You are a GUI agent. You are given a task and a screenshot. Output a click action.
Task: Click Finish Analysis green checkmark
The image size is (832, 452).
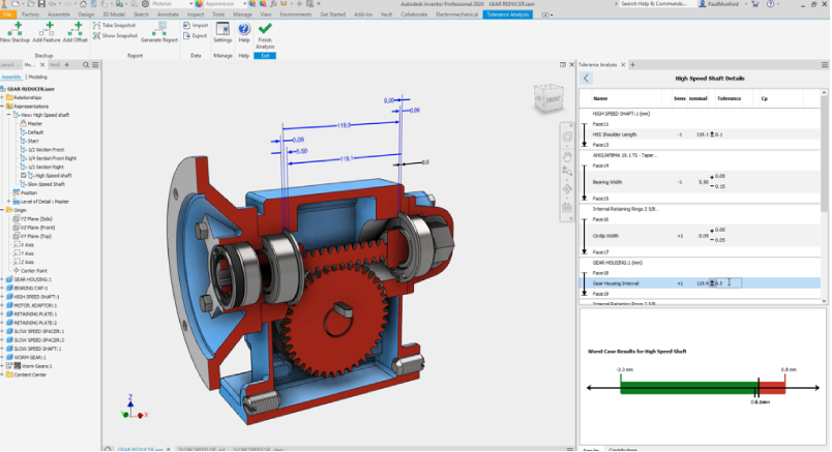pyautogui.click(x=265, y=35)
